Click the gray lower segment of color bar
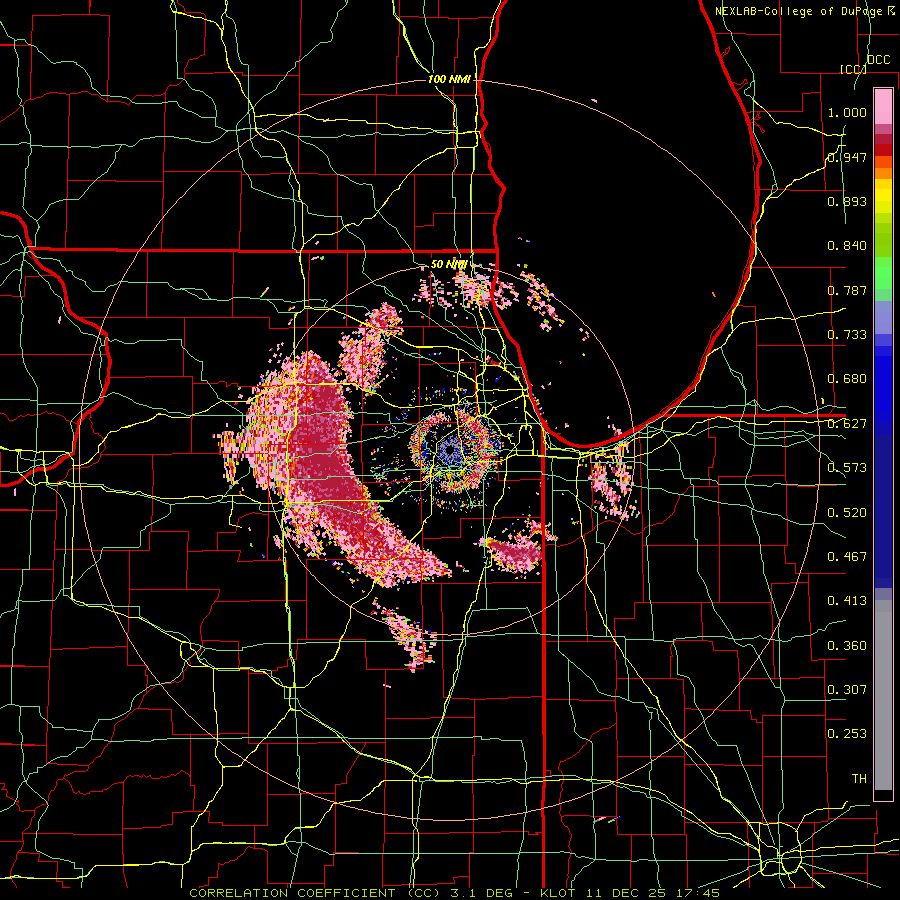Screen dimensions: 900x900 (x=883, y=695)
